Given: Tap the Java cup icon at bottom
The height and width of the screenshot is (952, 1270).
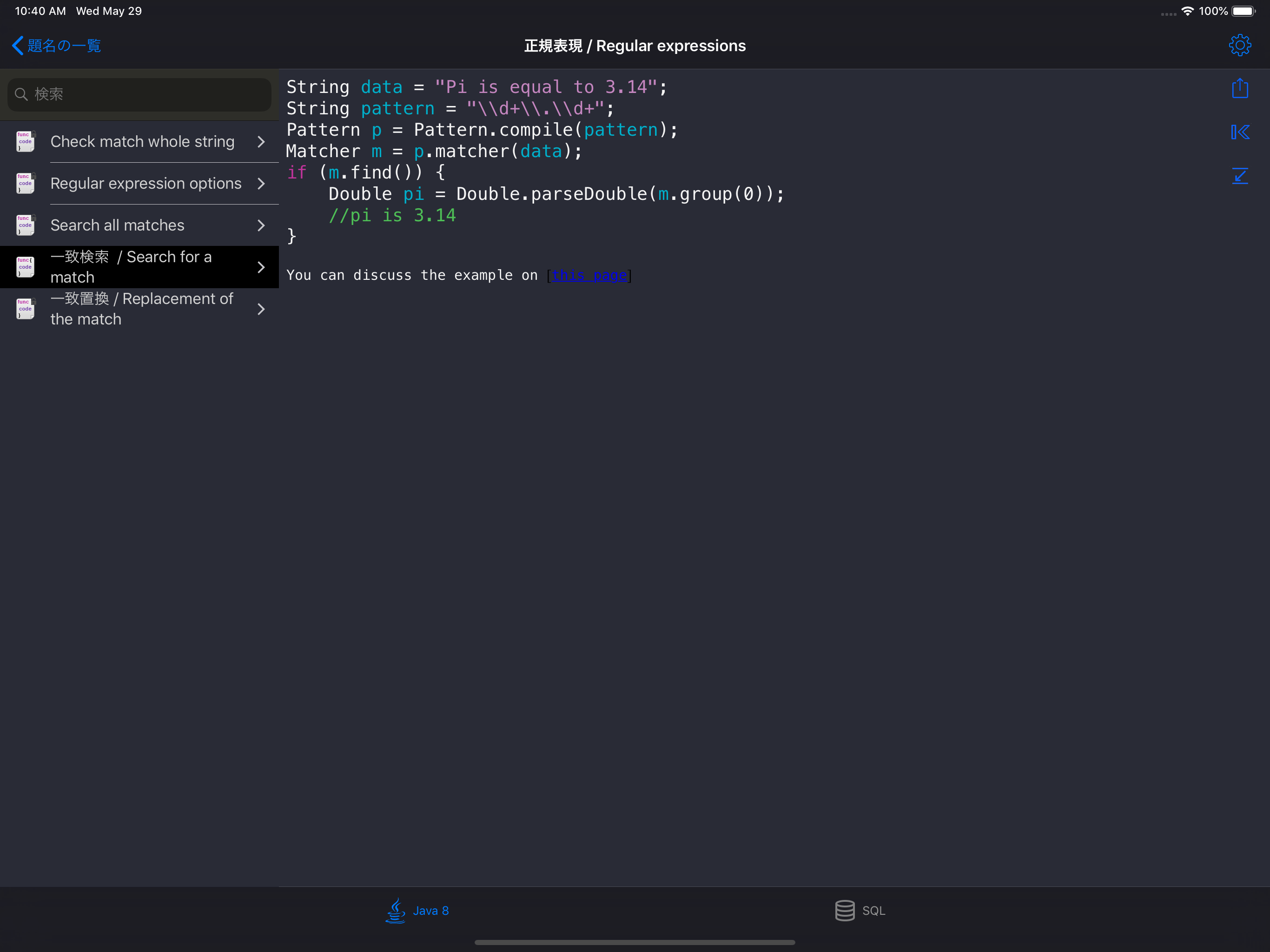Looking at the screenshot, I should [x=395, y=910].
